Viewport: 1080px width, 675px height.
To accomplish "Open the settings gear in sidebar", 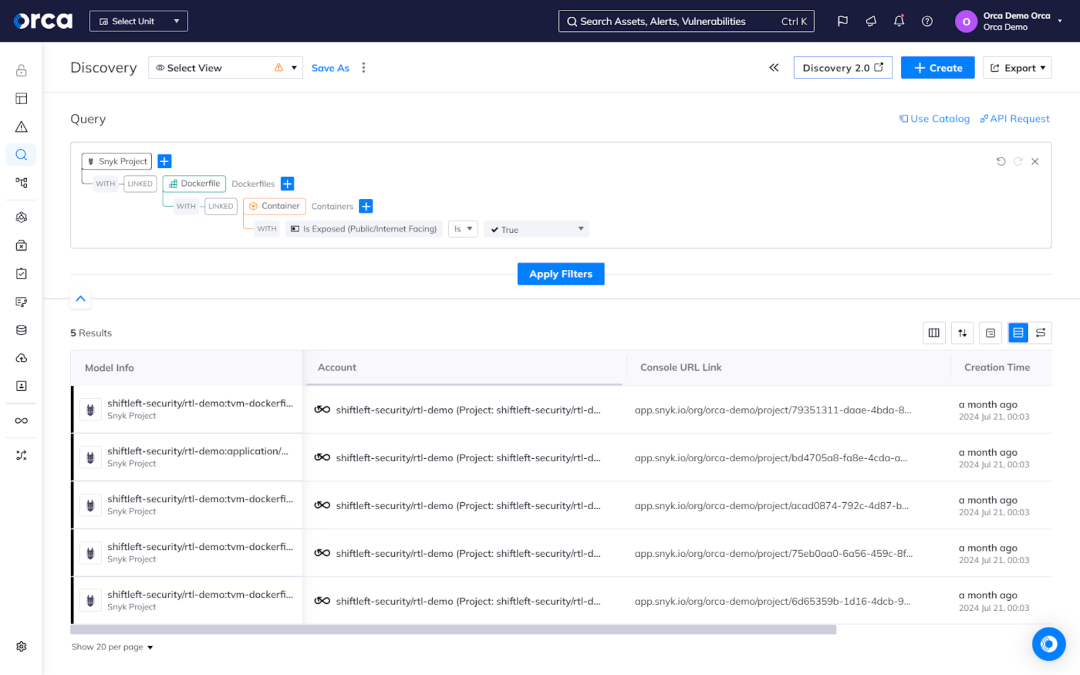I will [x=21, y=647].
